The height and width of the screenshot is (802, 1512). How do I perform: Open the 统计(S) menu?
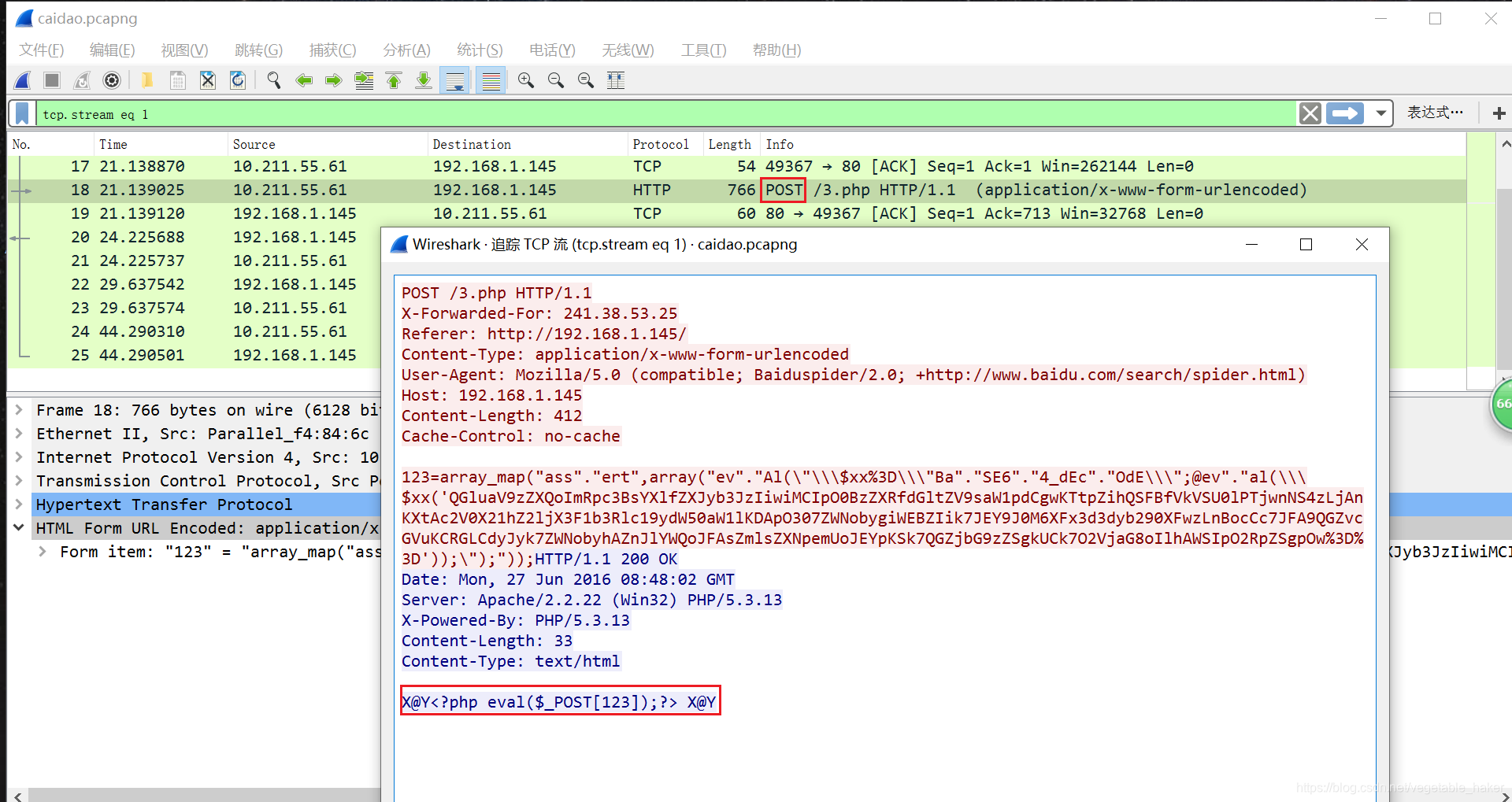pyautogui.click(x=480, y=50)
